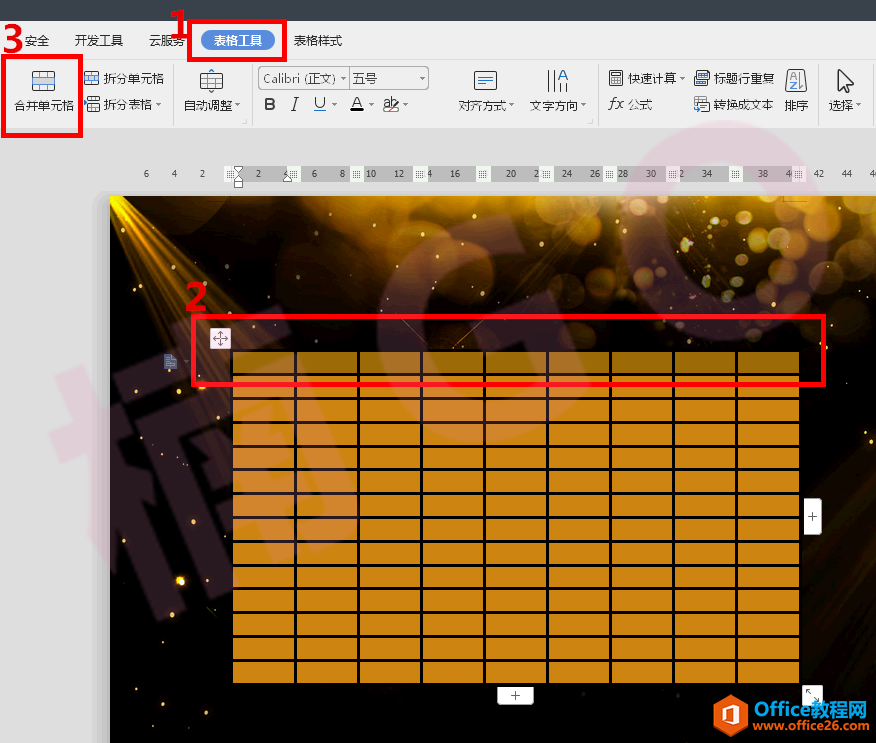Image resolution: width=876 pixels, height=743 pixels.
Task: Click the first-line indent marker on the ruler
Action: coord(239,170)
